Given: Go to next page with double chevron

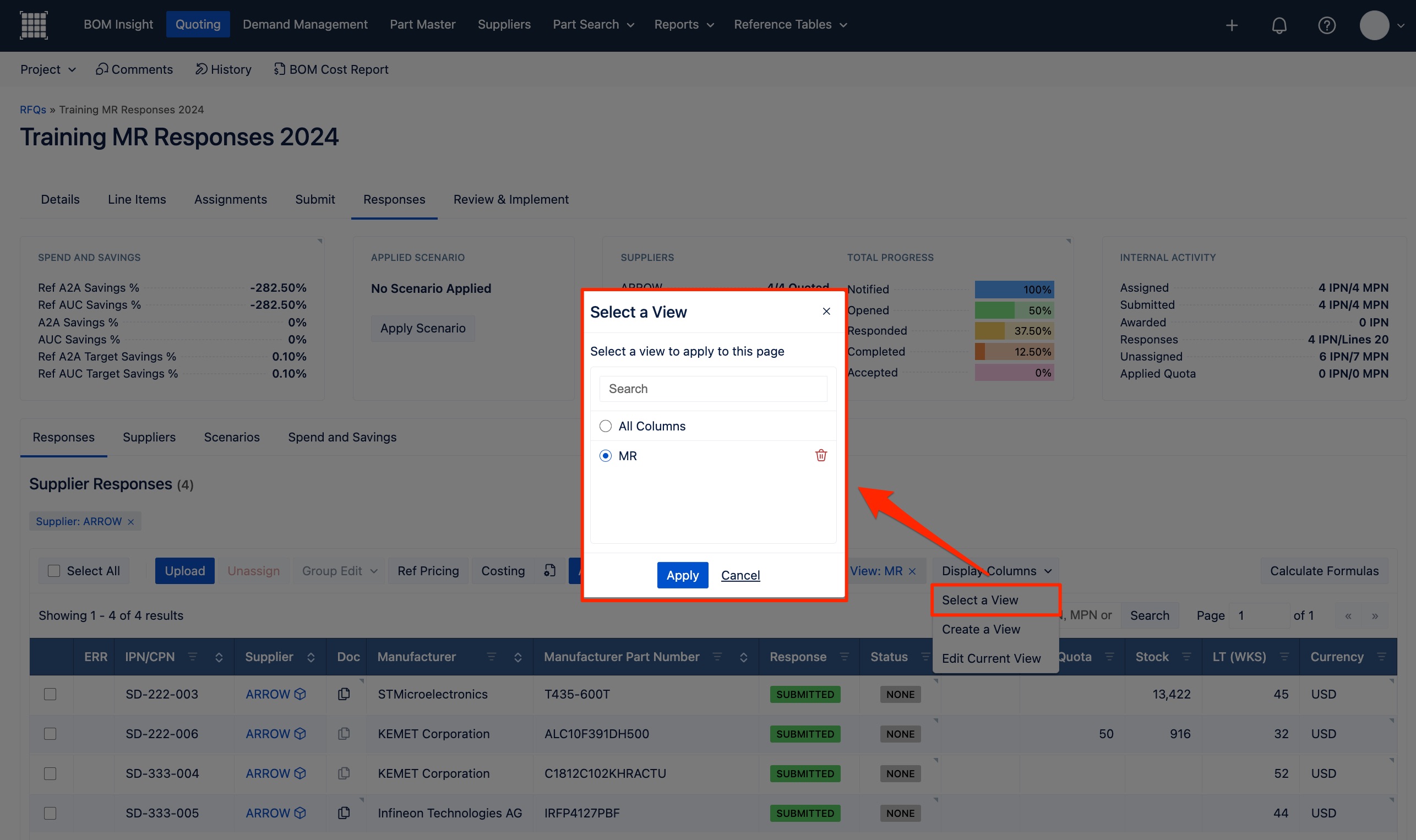Looking at the screenshot, I should pos(1375,616).
